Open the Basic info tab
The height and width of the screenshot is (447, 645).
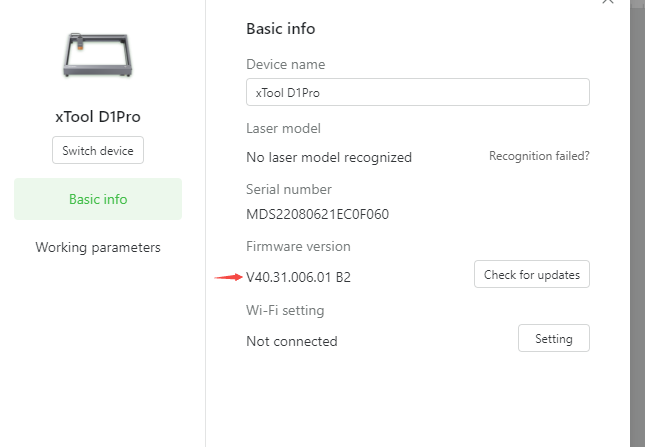pyautogui.click(x=98, y=199)
